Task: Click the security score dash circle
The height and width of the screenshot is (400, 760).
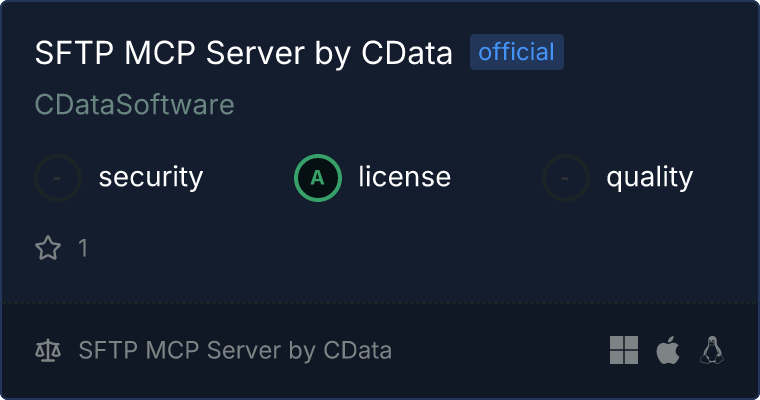Action: click(58, 178)
